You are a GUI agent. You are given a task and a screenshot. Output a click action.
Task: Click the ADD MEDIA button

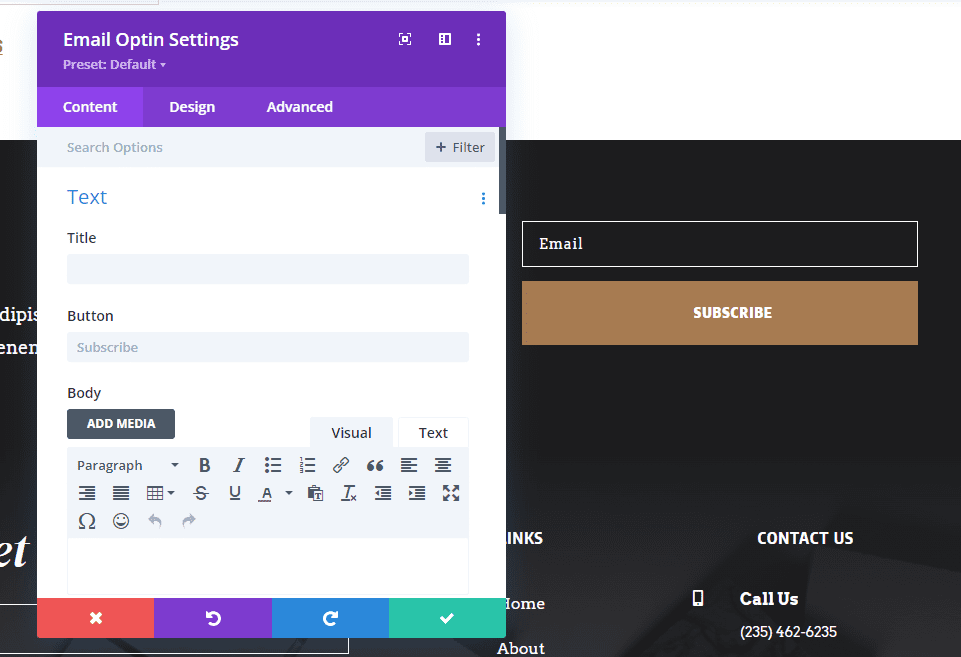120,423
